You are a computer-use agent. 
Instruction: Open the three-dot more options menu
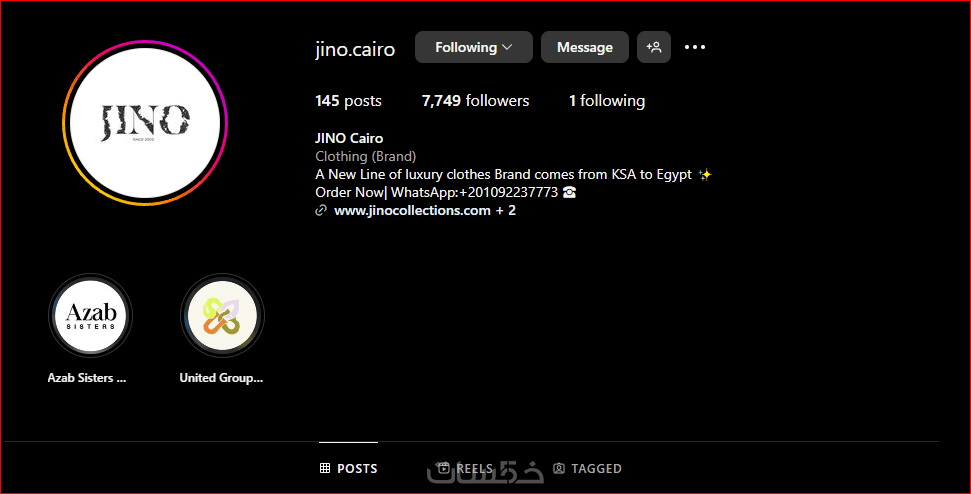click(x=695, y=47)
